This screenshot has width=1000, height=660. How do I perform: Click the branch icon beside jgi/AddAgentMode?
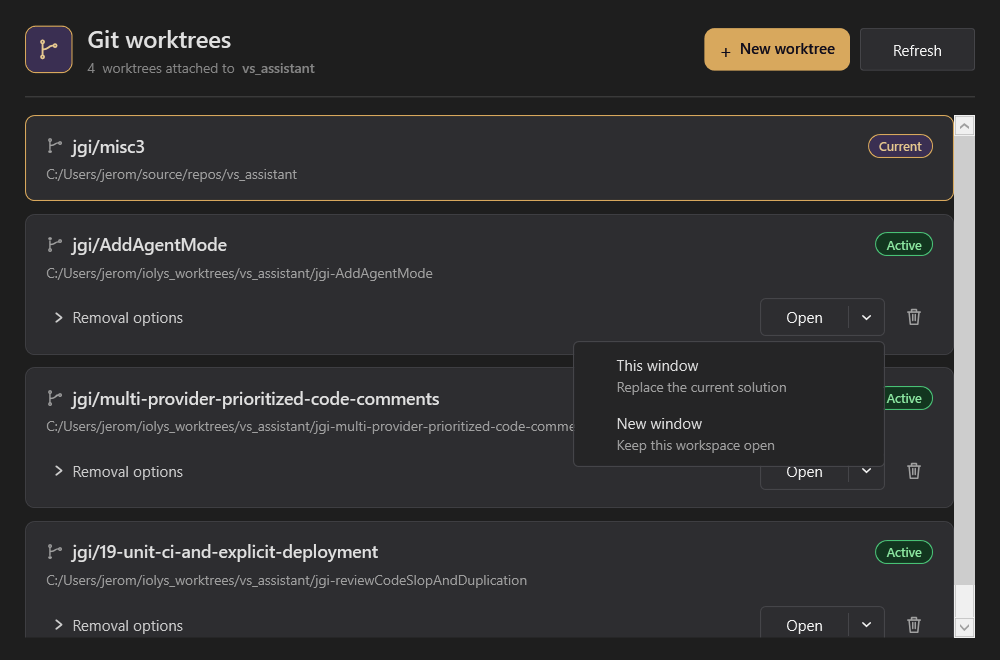pos(54,244)
